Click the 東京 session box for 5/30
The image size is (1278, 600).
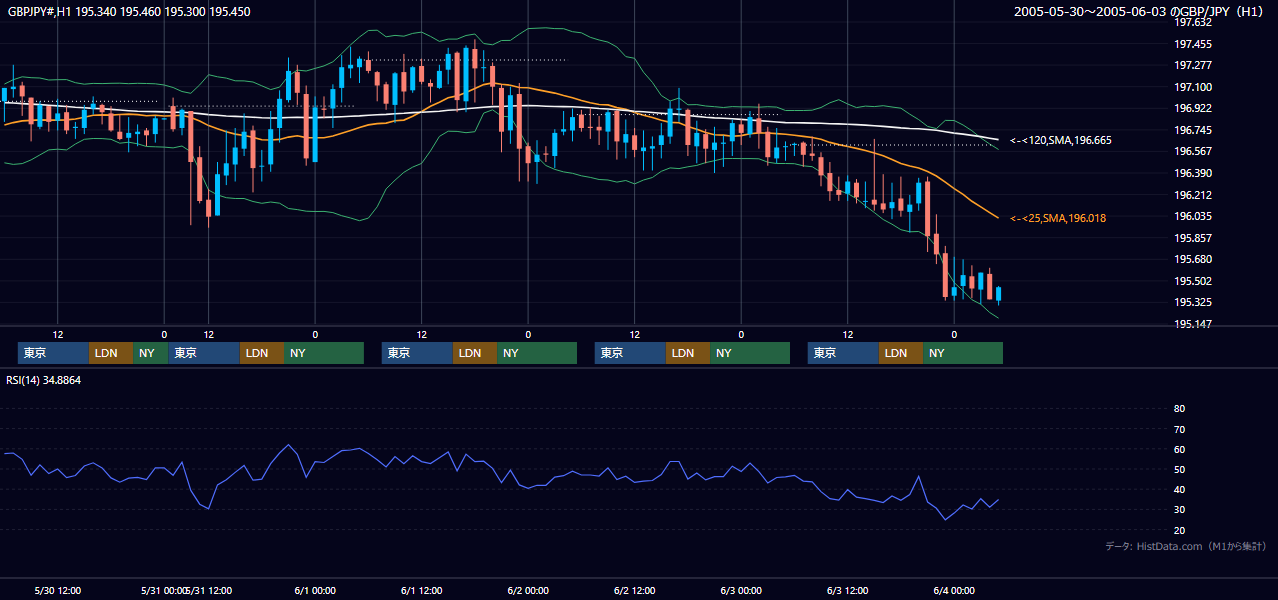coord(53,353)
